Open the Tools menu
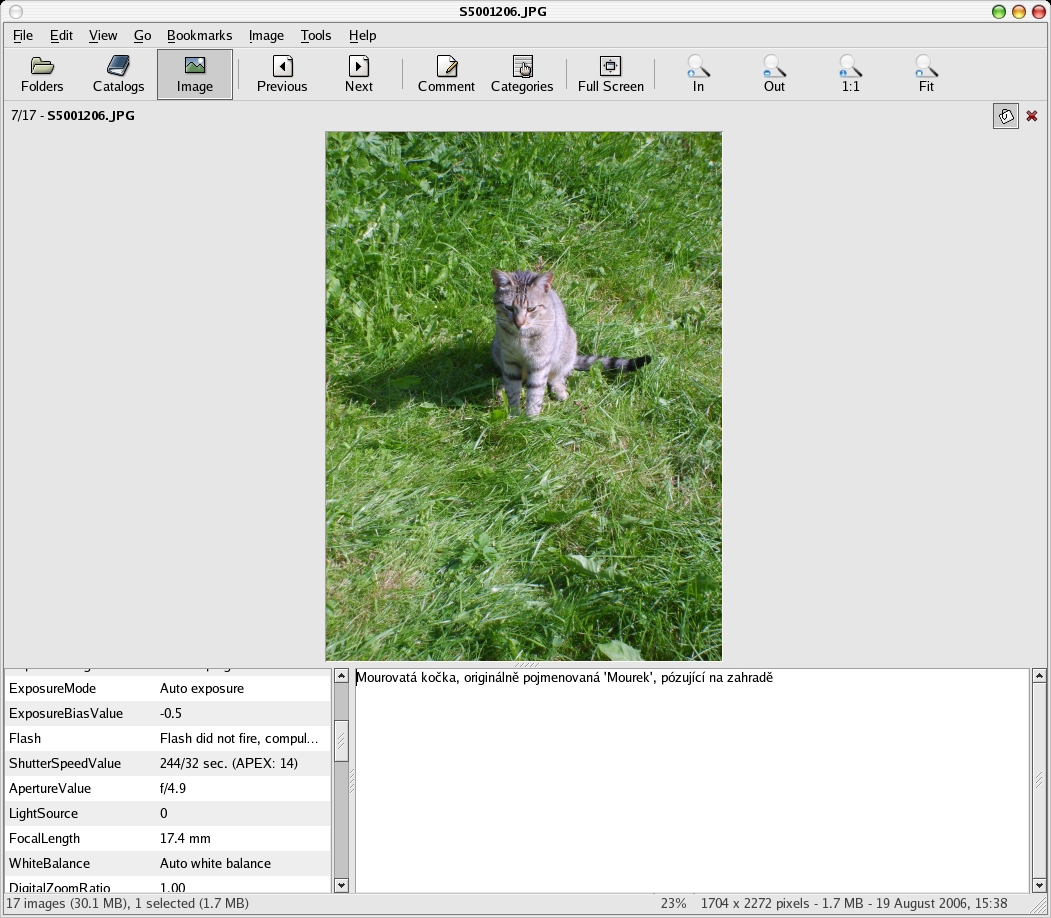The height and width of the screenshot is (918, 1051). tap(316, 36)
